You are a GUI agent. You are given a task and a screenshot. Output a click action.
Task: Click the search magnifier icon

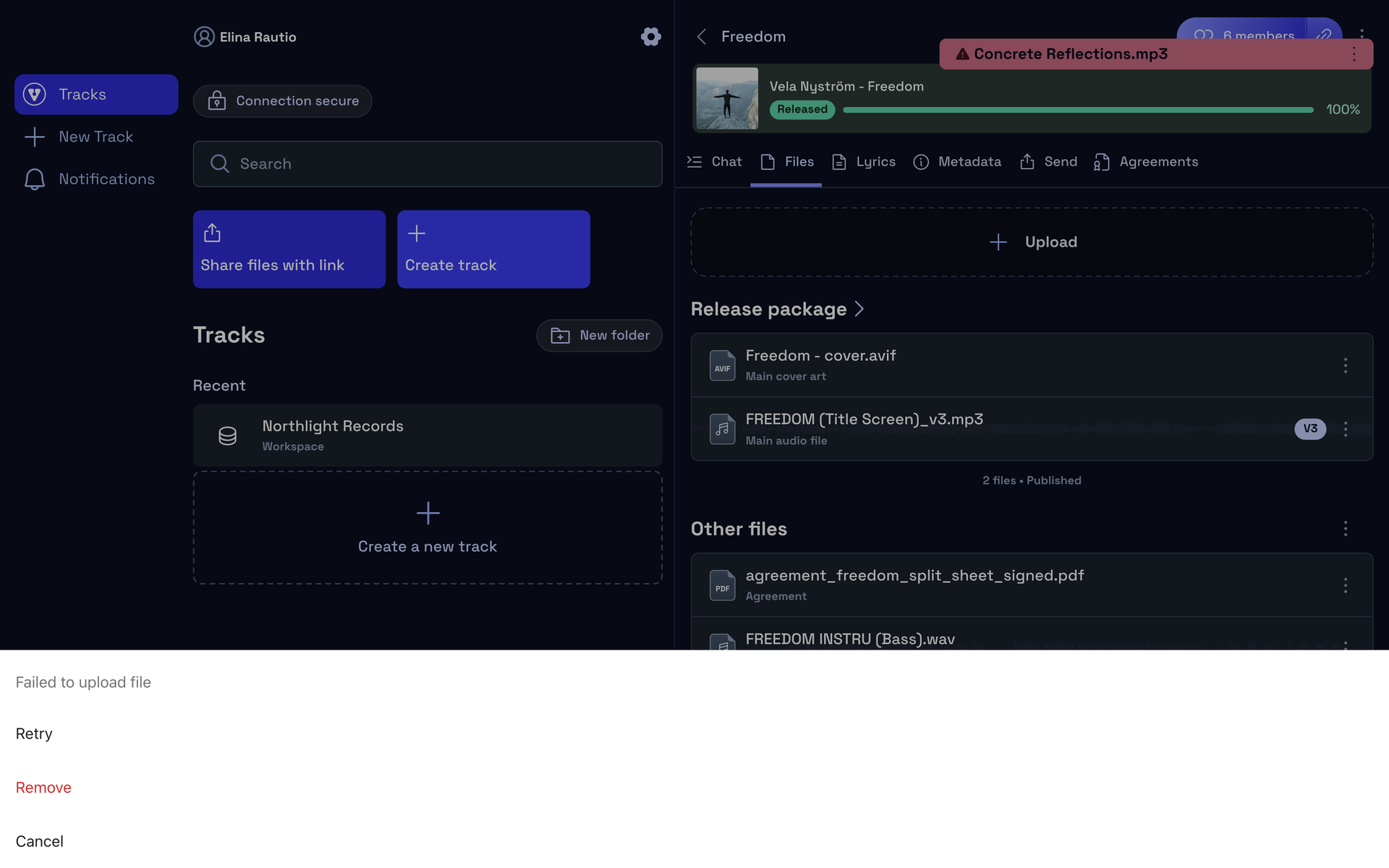click(x=219, y=164)
